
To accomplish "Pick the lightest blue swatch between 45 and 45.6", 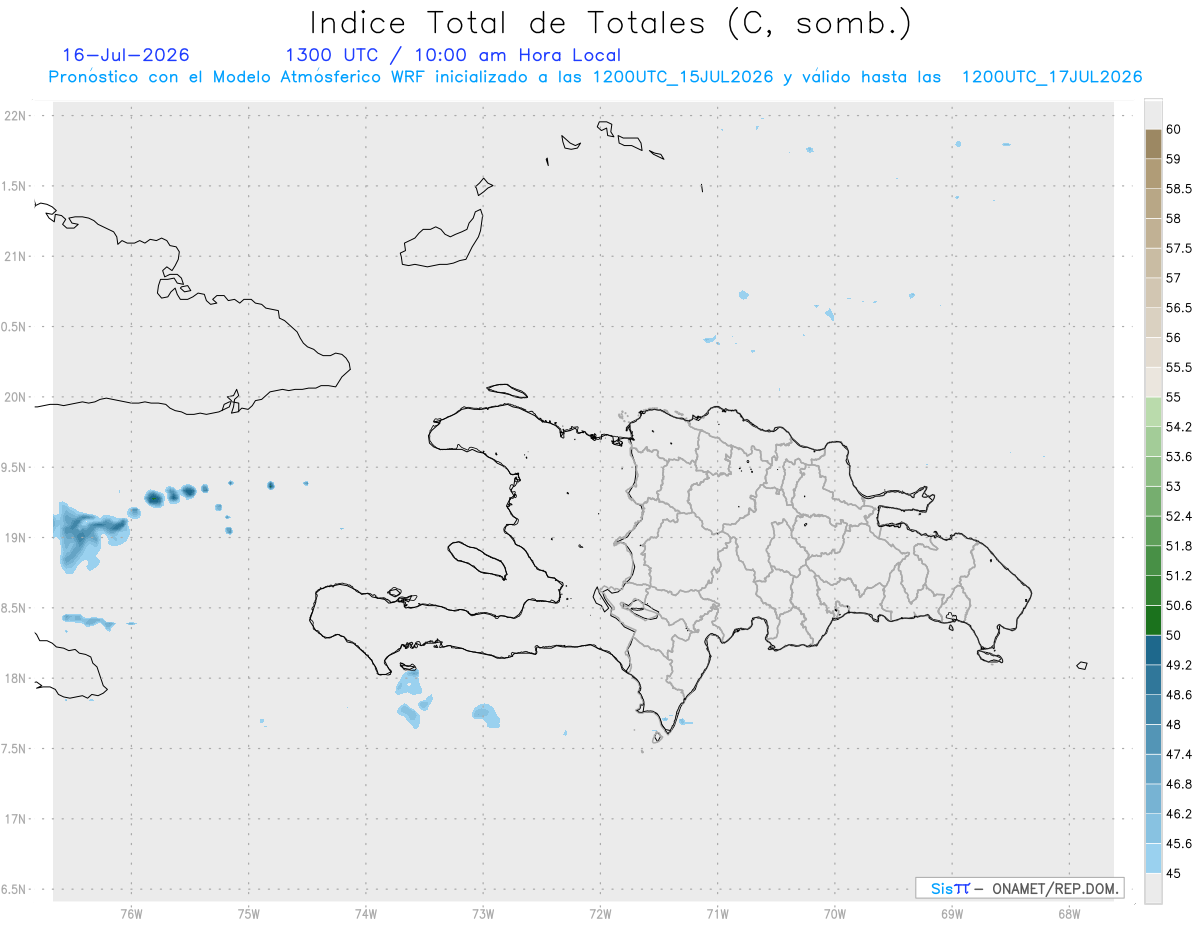I will click(x=1153, y=859).
